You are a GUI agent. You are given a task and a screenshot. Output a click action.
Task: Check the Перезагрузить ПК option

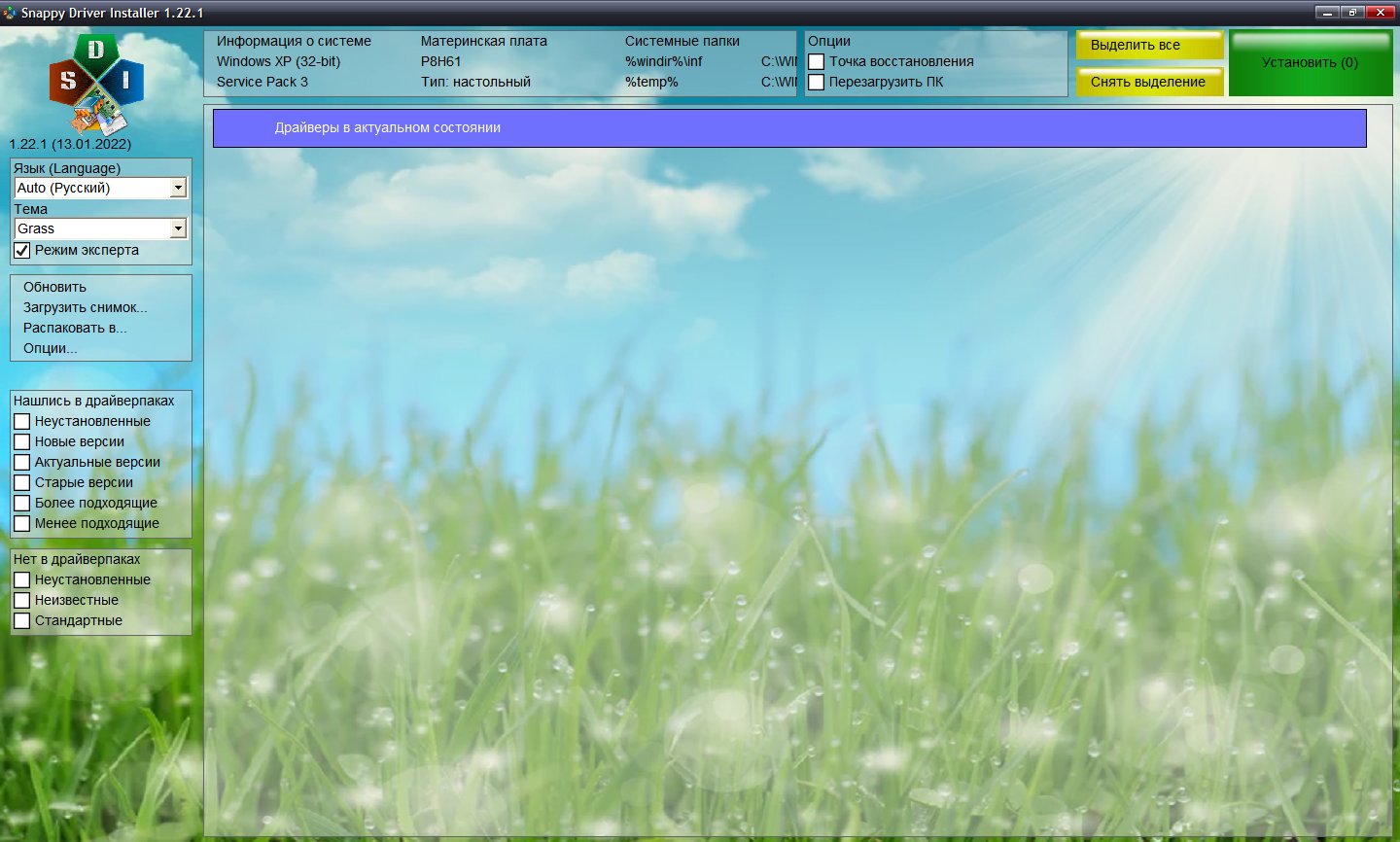pos(817,83)
